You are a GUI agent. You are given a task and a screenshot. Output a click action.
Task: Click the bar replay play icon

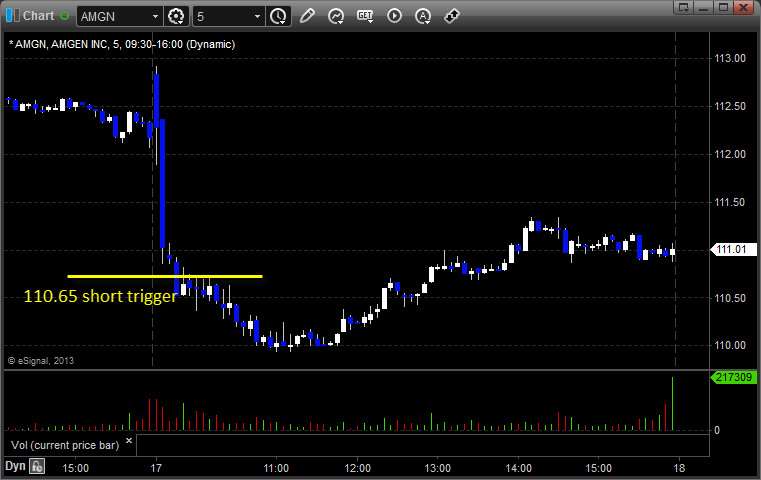(x=394, y=16)
